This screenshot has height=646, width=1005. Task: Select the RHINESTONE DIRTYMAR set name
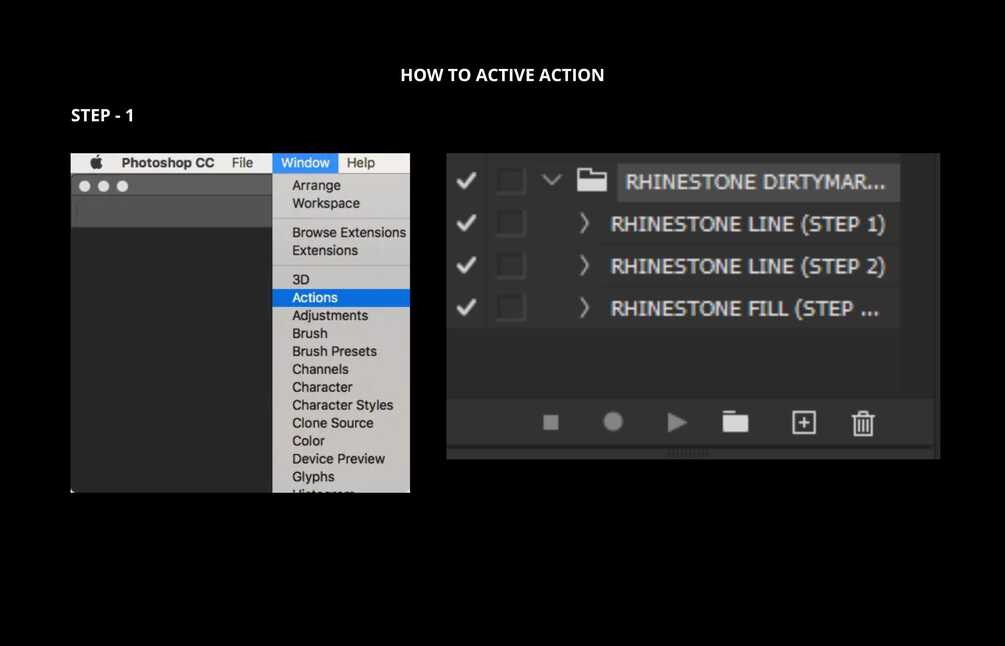(x=755, y=182)
